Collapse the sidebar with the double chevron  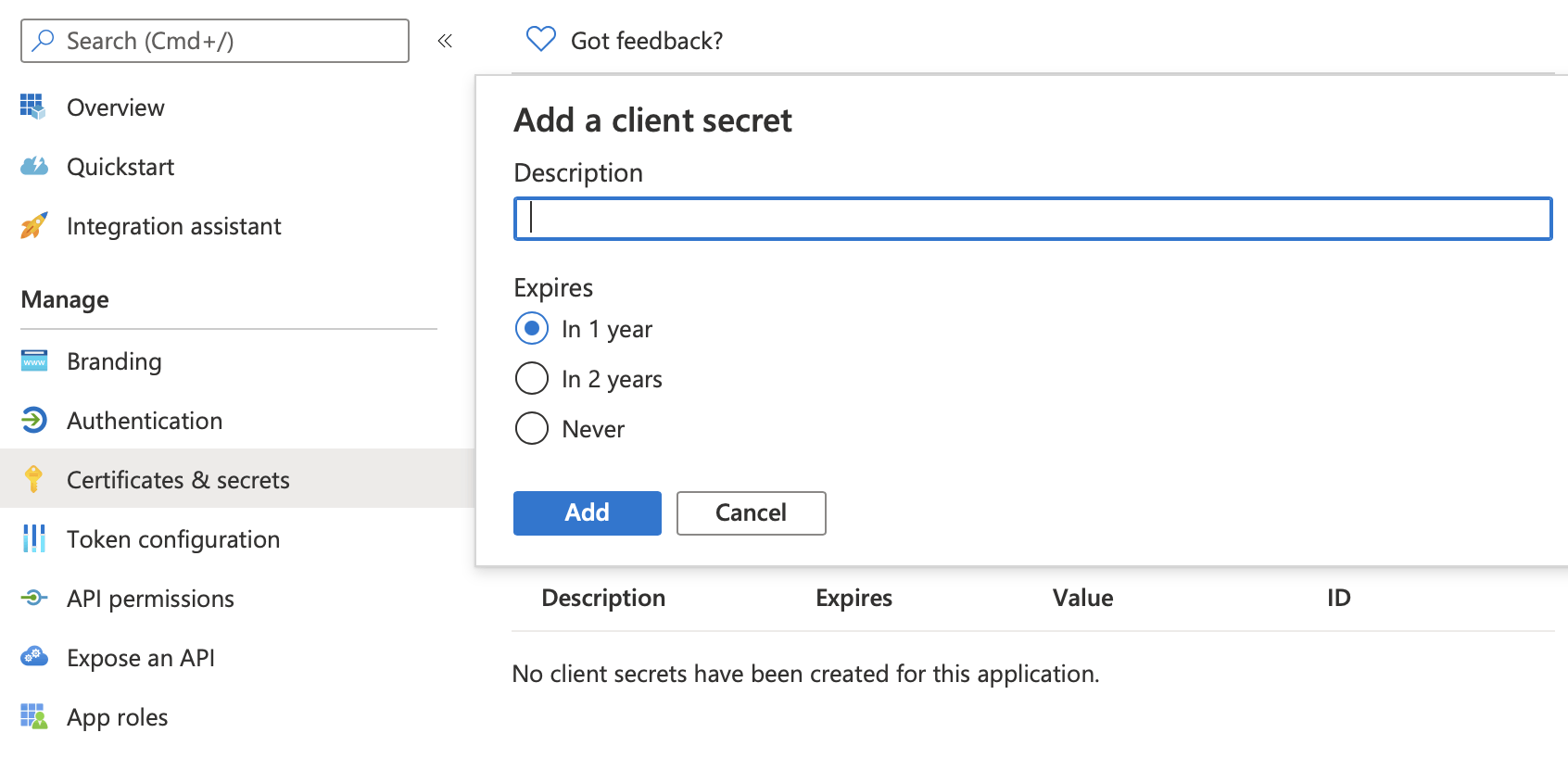(445, 41)
